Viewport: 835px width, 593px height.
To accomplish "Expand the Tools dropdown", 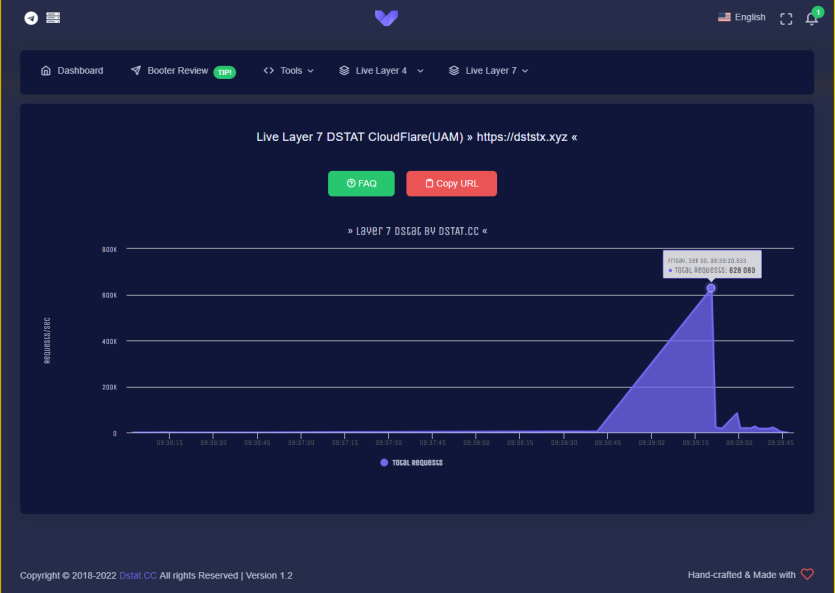I will 289,70.
